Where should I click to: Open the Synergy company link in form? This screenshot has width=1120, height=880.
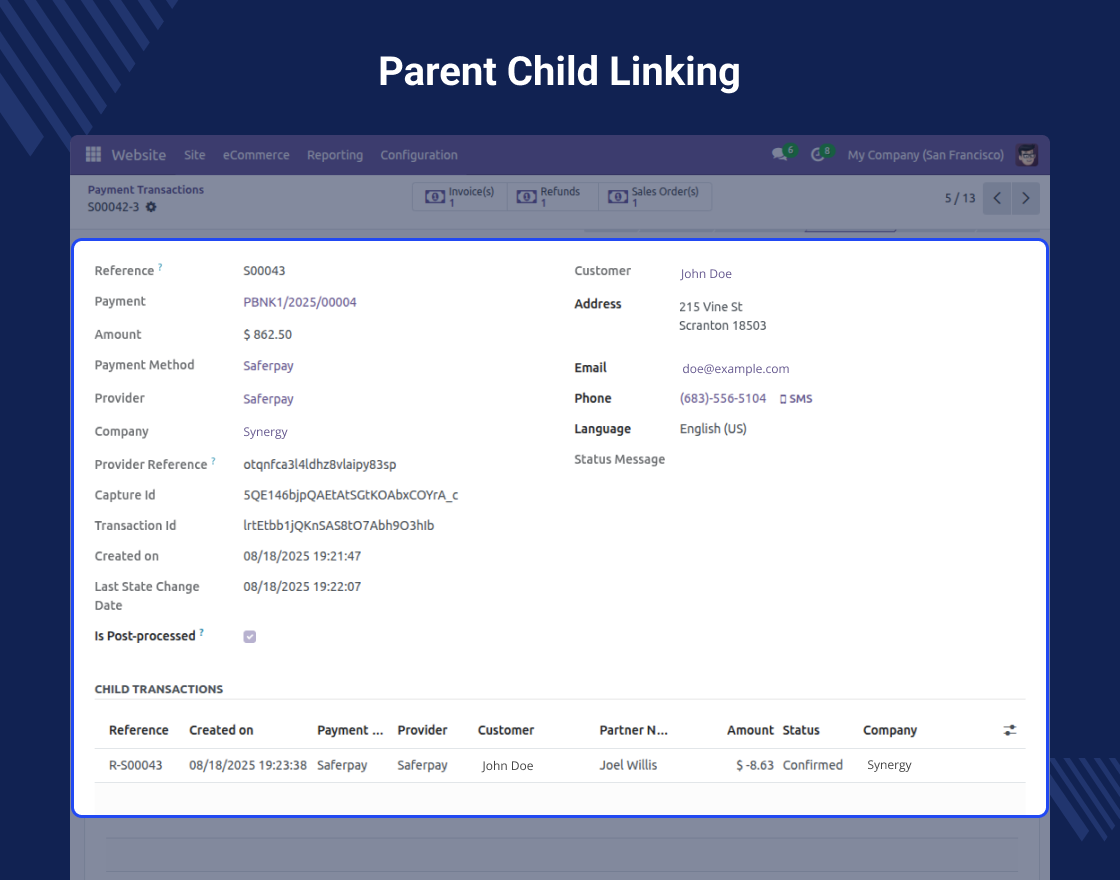click(x=265, y=431)
